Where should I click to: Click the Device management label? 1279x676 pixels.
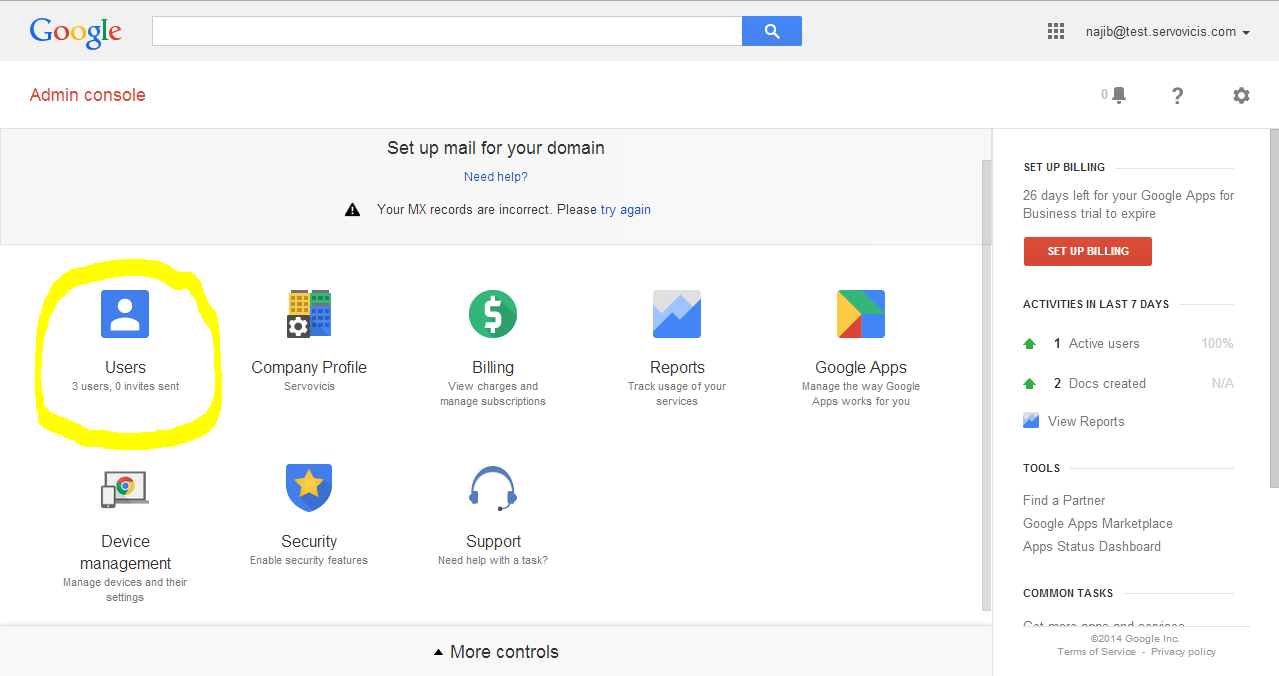coord(125,552)
